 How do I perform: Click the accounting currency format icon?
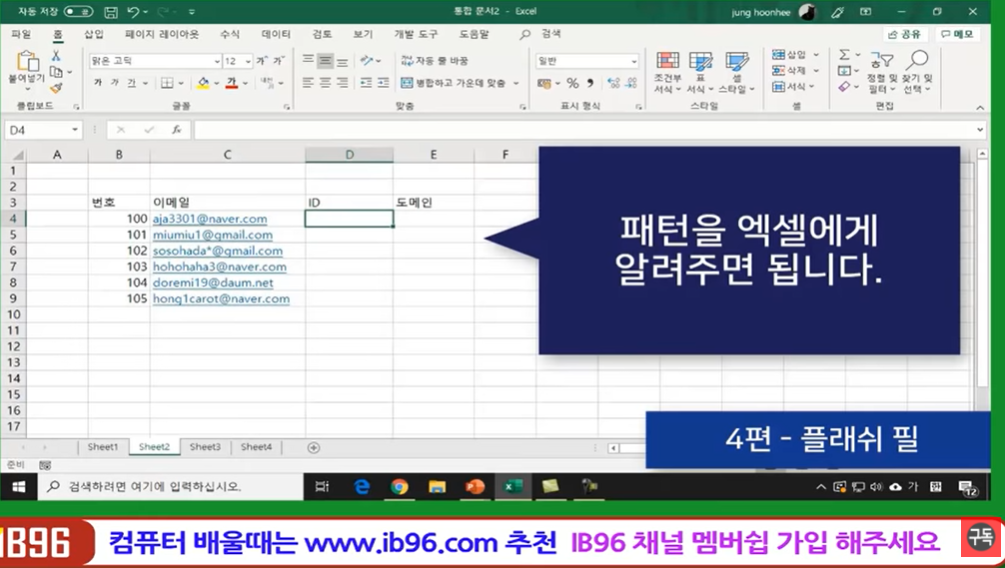tap(545, 83)
